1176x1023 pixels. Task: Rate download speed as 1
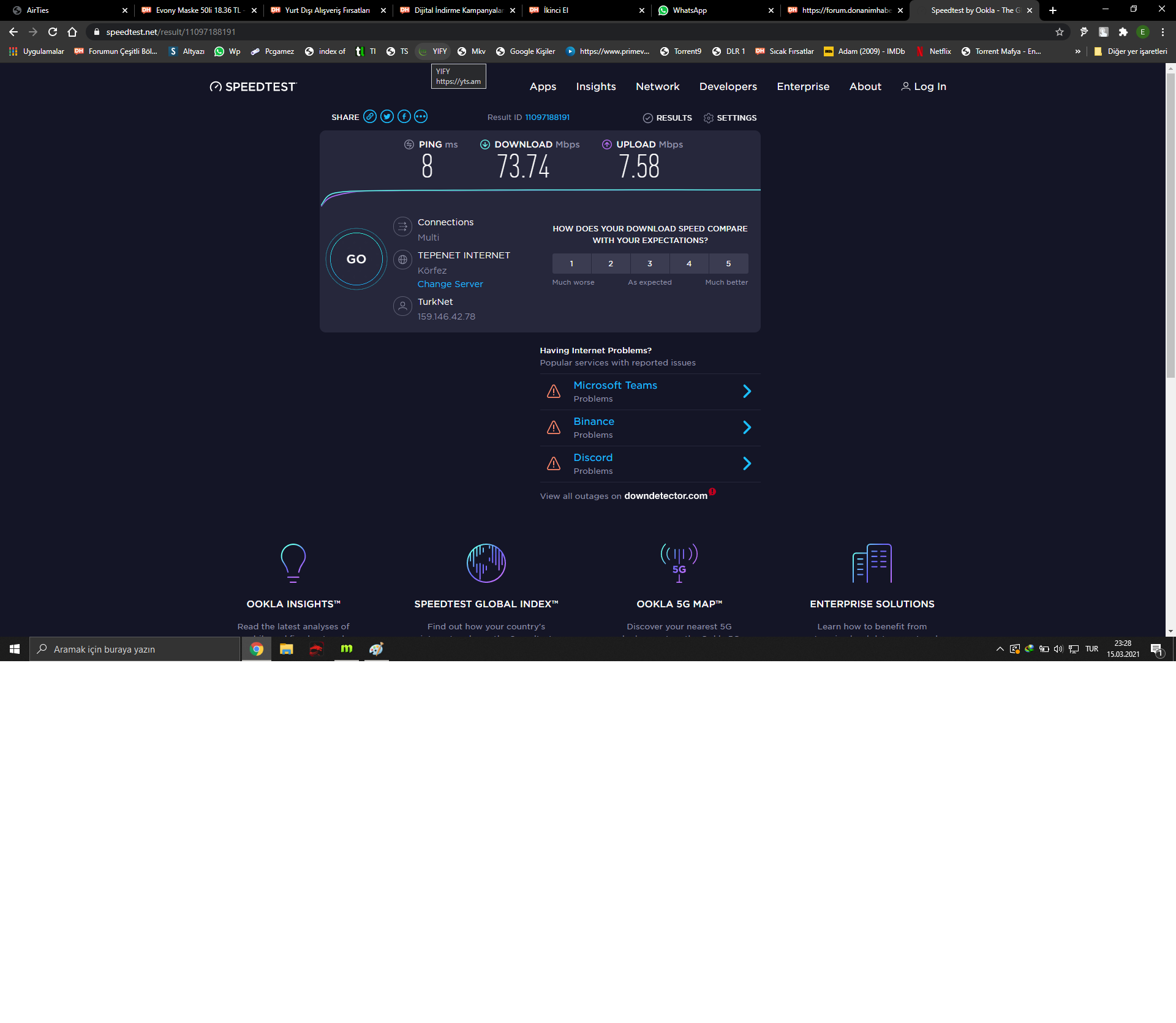(x=571, y=264)
